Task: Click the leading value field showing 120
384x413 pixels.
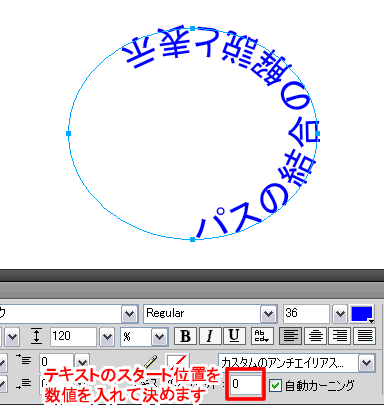Action: click(x=74, y=337)
